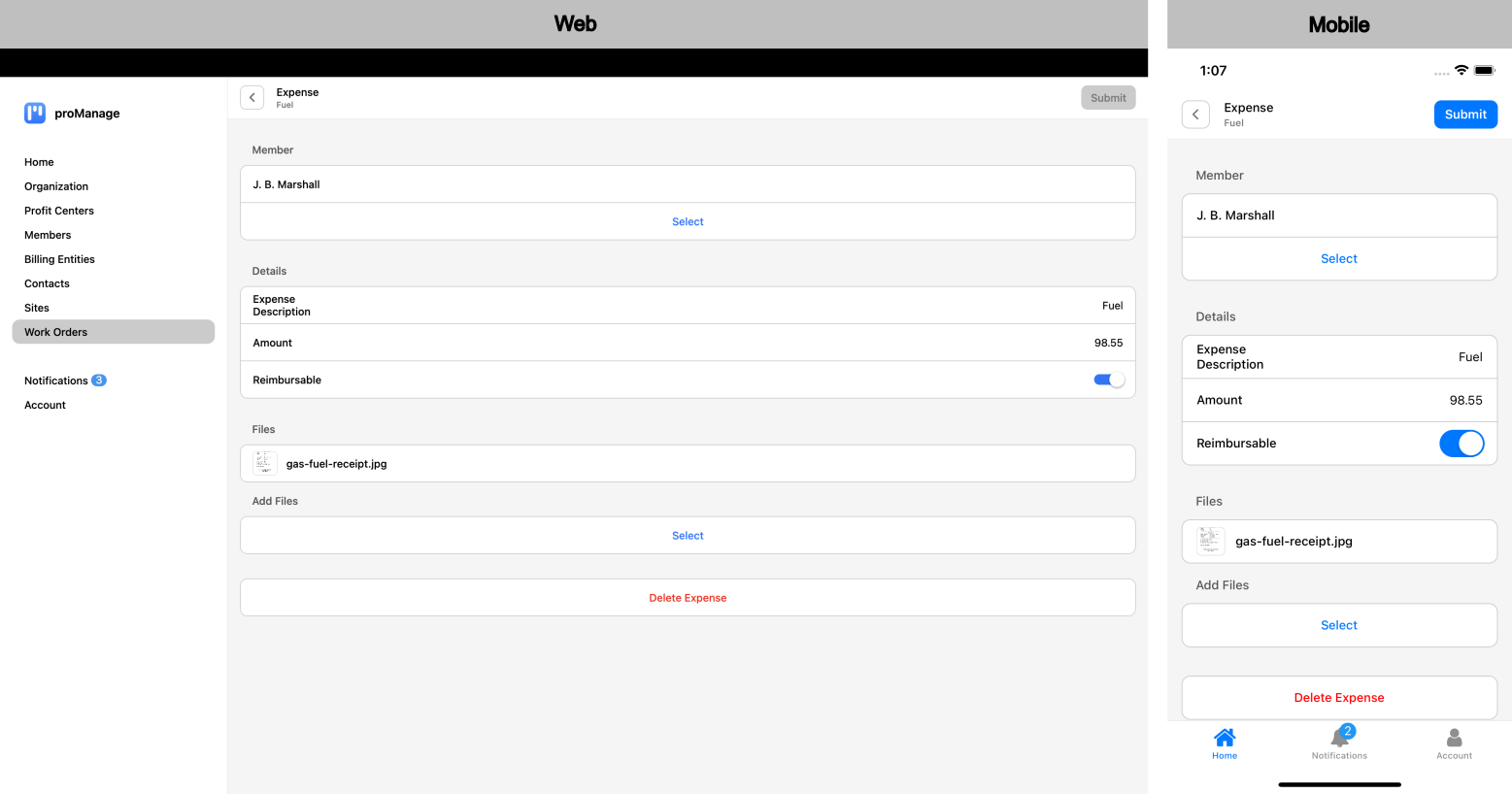Navigate to Profit Centers in sidebar
This screenshot has height=794, width=1512.
click(59, 211)
